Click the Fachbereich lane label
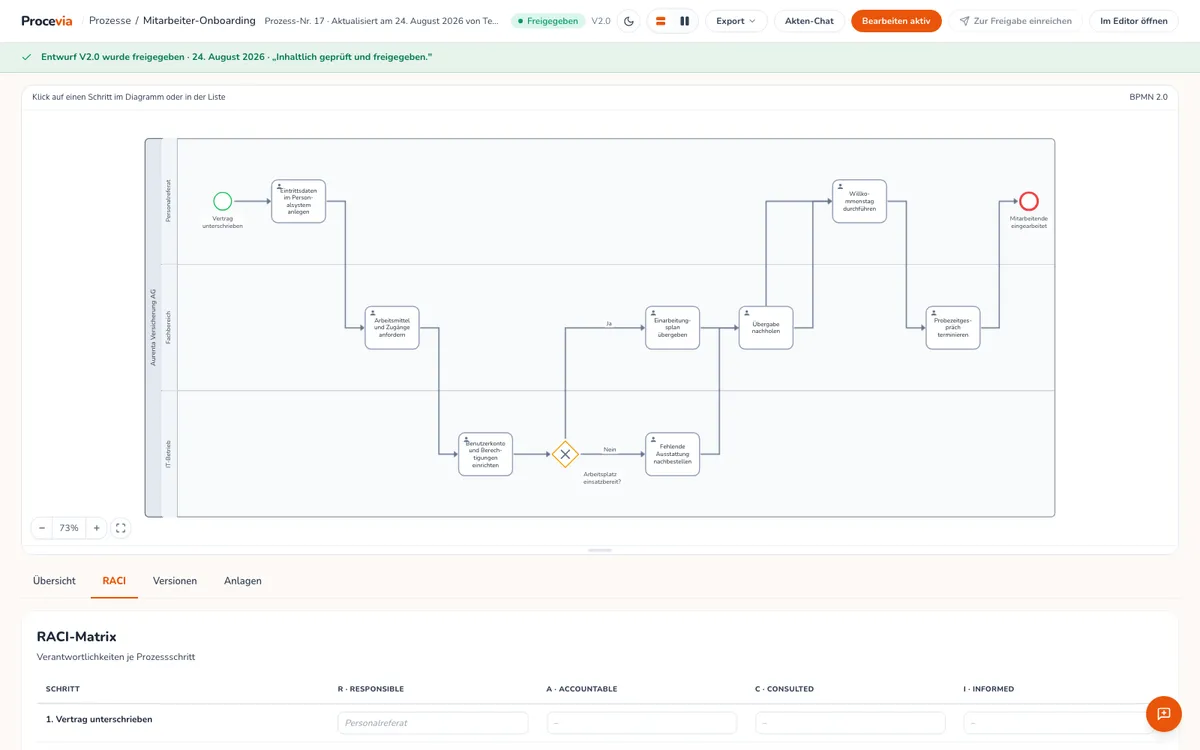 tap(169, 327)
